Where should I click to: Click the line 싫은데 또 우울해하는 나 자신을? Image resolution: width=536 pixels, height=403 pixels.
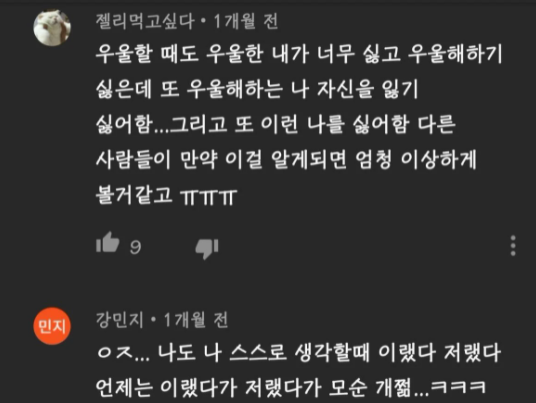click(257, 89)
